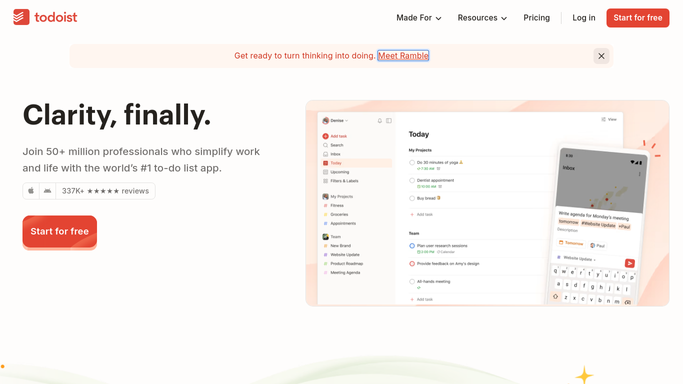Click the 337K+ reviews badge
The height and width of the screenshot is (384, 683).
(x=105, y=191)
